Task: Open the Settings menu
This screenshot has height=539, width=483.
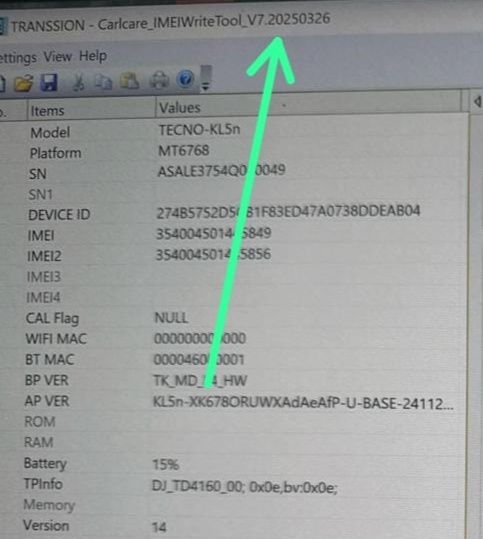Action: point(18,58)
